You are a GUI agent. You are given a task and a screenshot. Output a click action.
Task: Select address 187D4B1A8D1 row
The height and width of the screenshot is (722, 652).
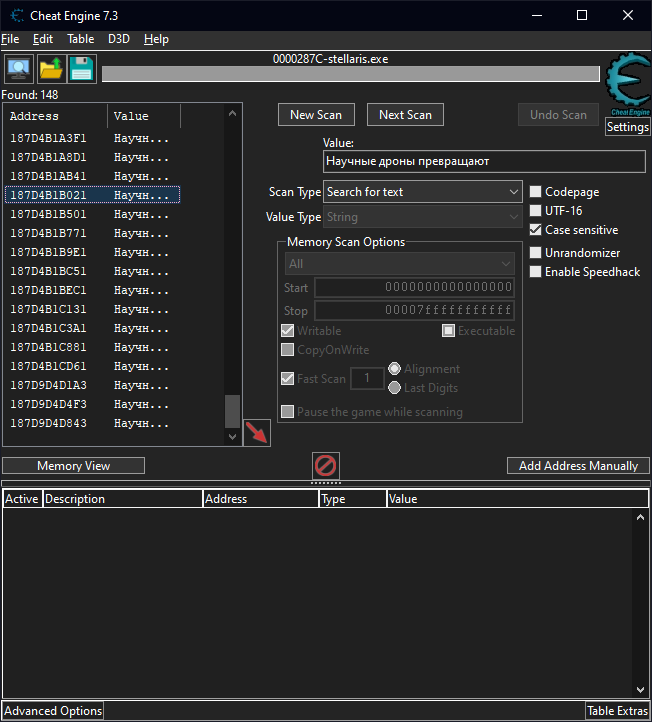[x=92, y=157]
